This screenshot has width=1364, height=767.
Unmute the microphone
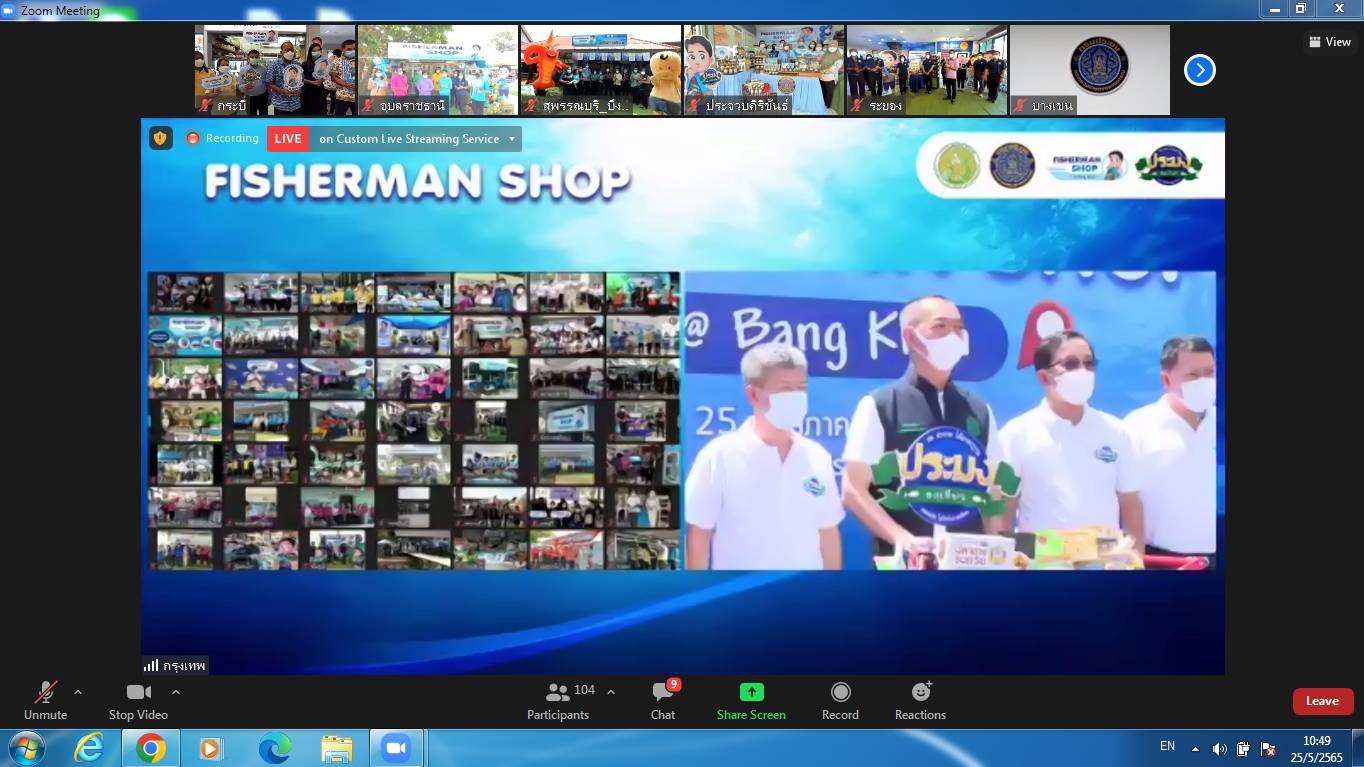(x=45, y=701)
